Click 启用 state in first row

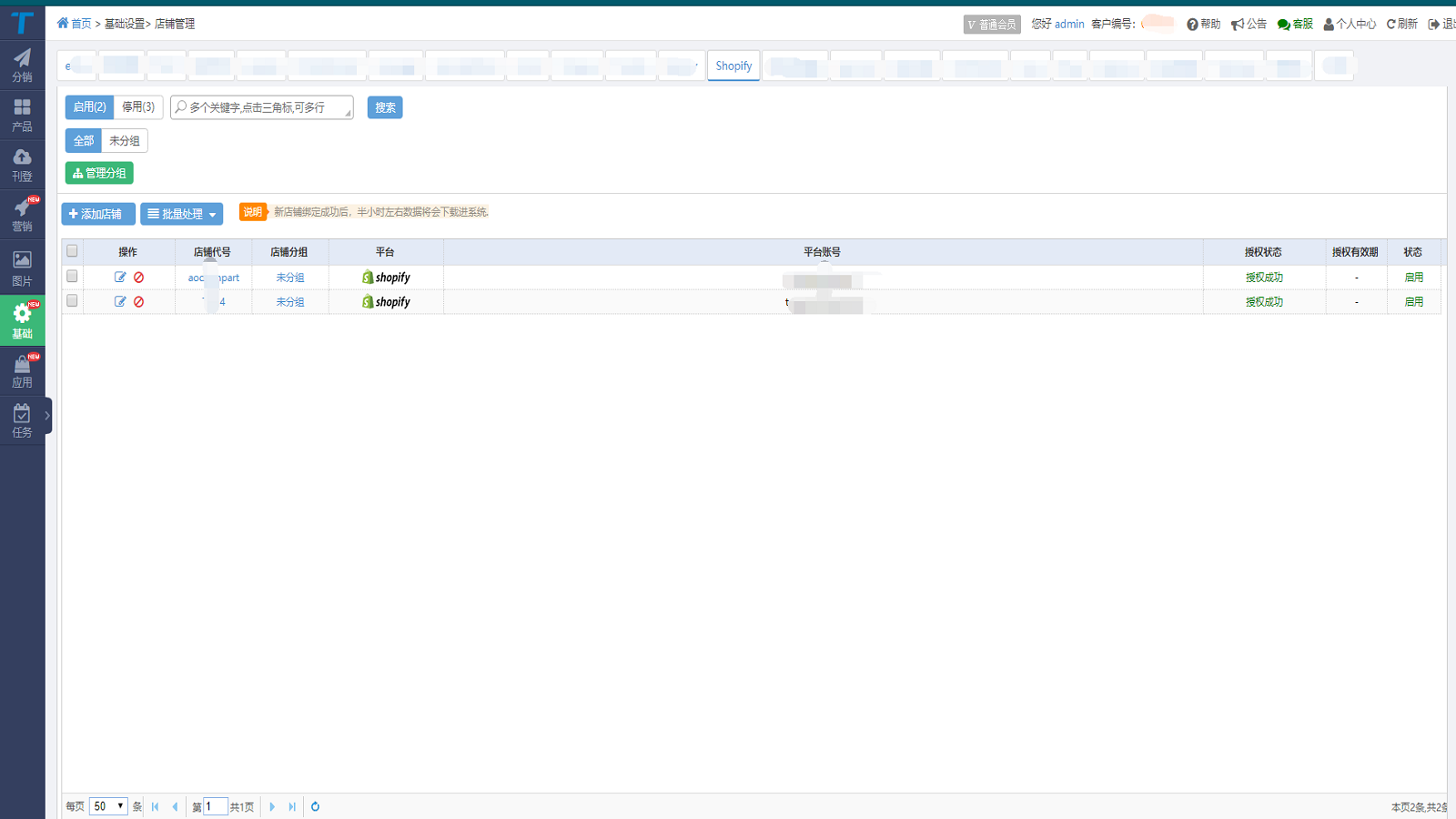click(1413, 278)
